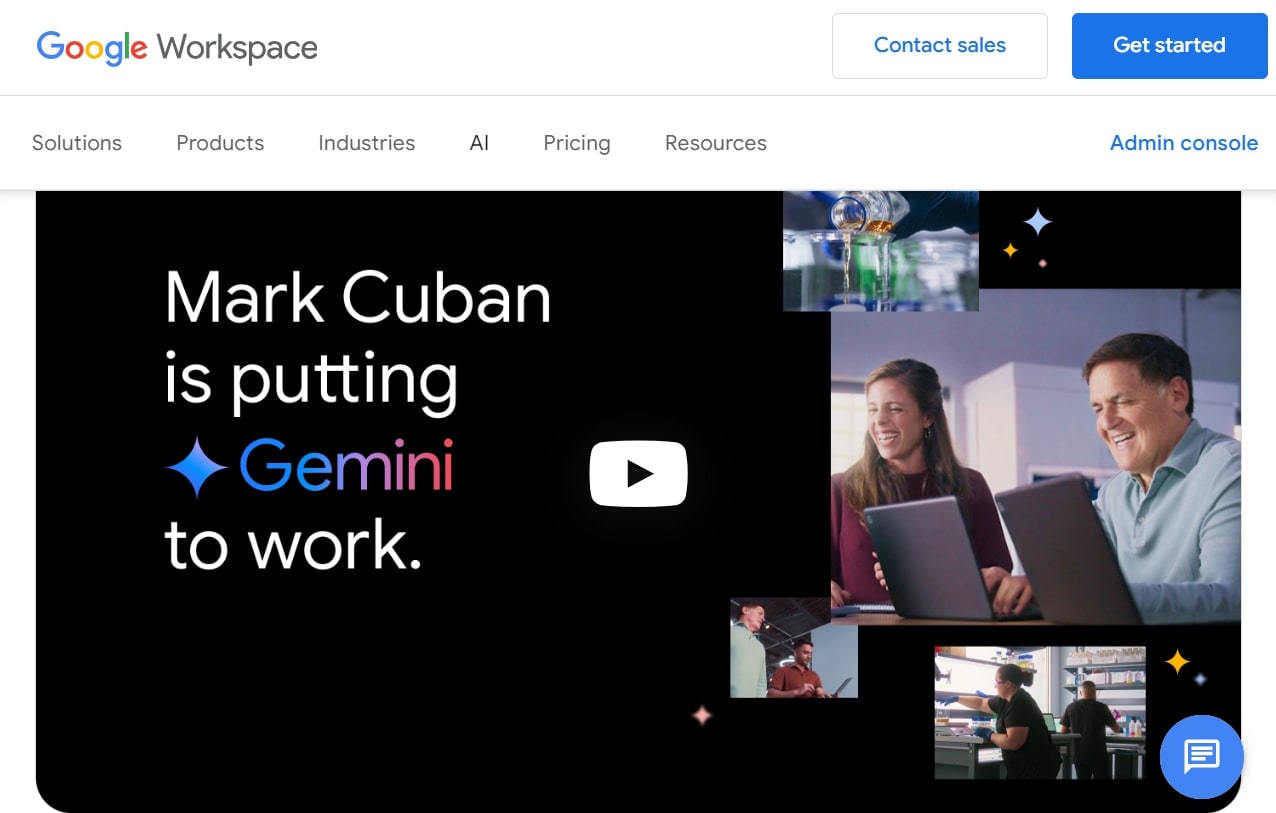Image resolution: width=1276 pixels, height=813 pixels.
Task: Expand the Industries menu
Action: pos(366,143)
